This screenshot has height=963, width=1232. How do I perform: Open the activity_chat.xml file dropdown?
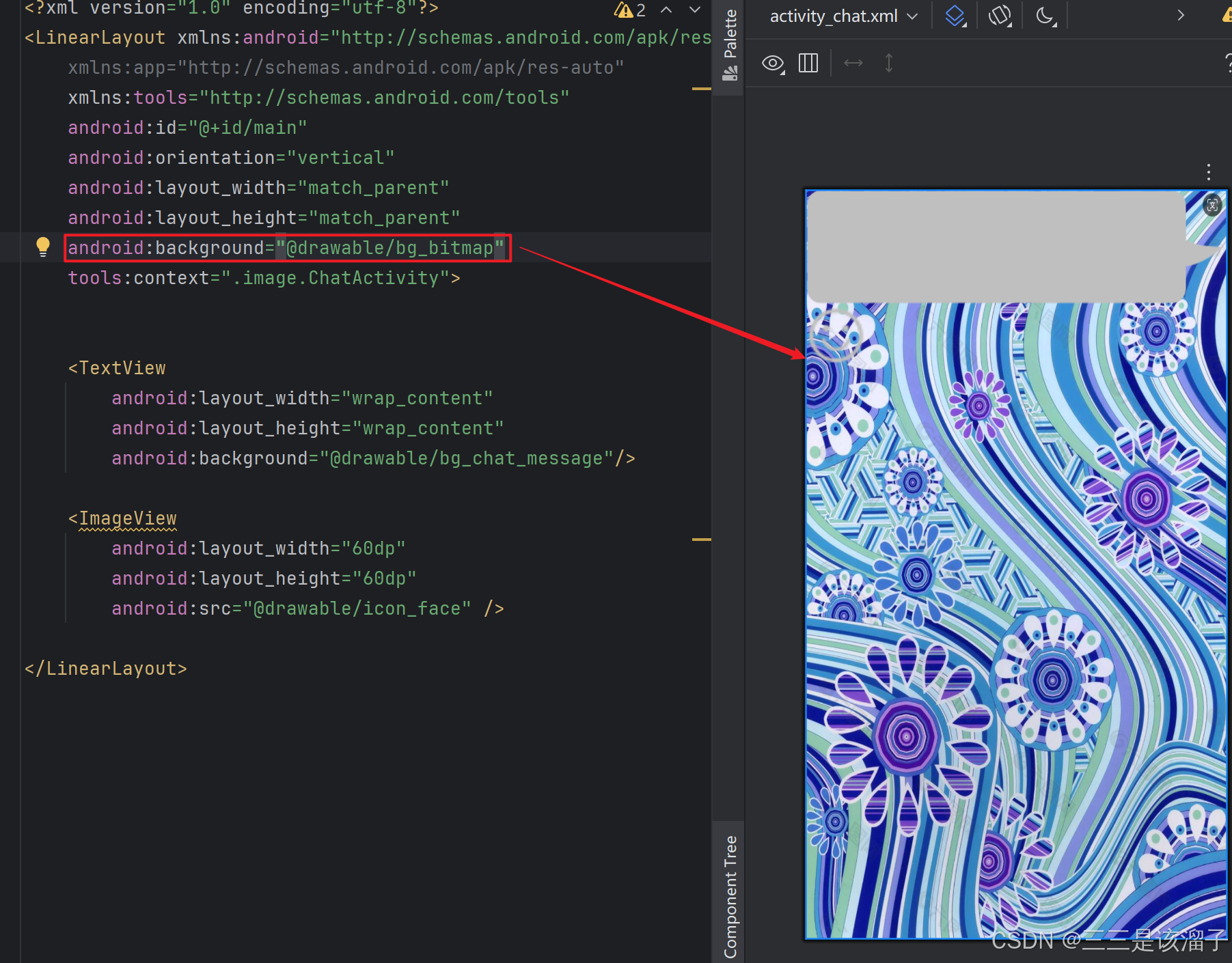point(843,16)
